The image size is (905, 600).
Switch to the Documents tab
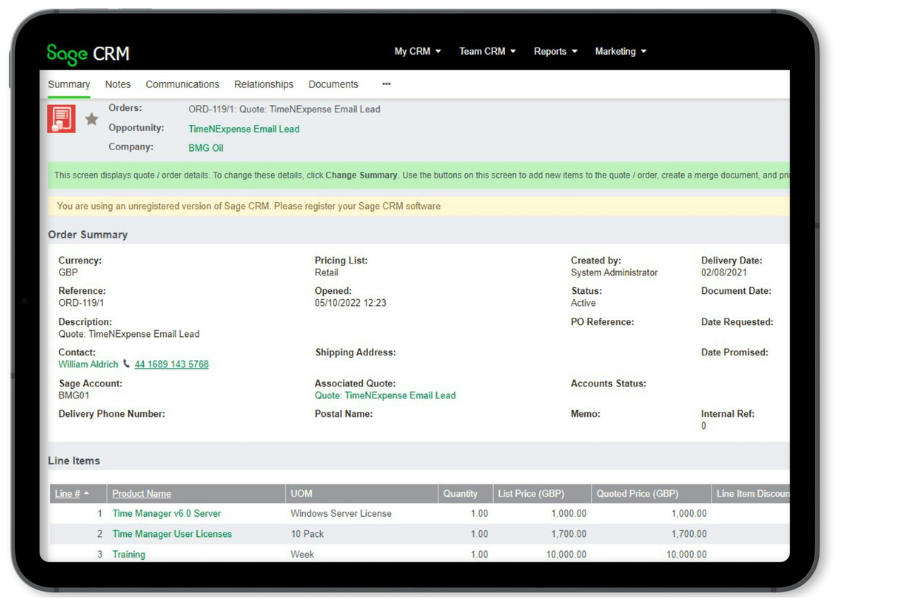[x=333, y=84]
